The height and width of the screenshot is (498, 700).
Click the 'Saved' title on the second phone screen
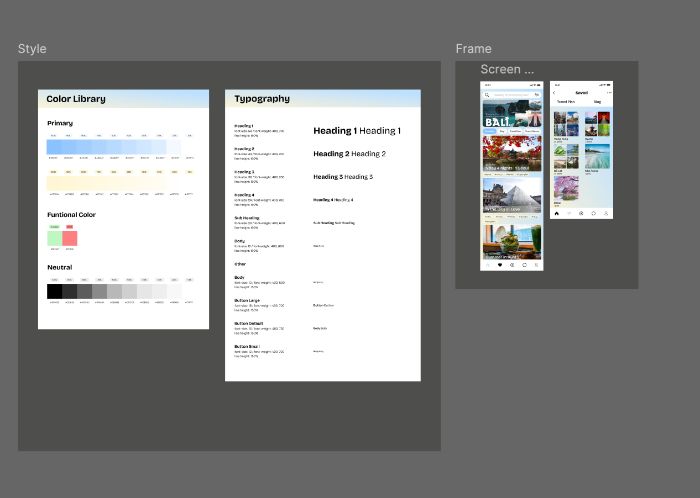click(581, 93)
